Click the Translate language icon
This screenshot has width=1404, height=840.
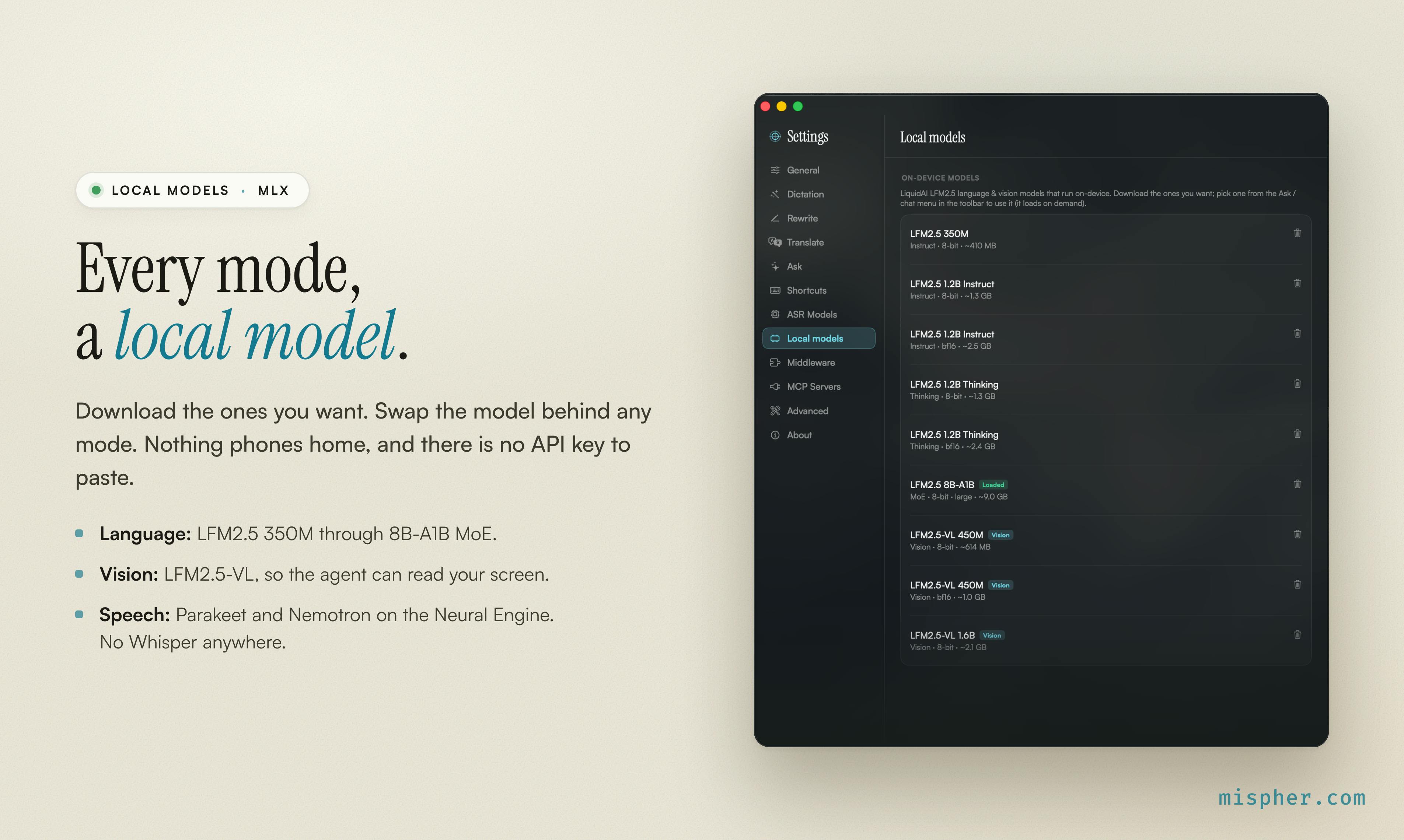pos(775,242)
